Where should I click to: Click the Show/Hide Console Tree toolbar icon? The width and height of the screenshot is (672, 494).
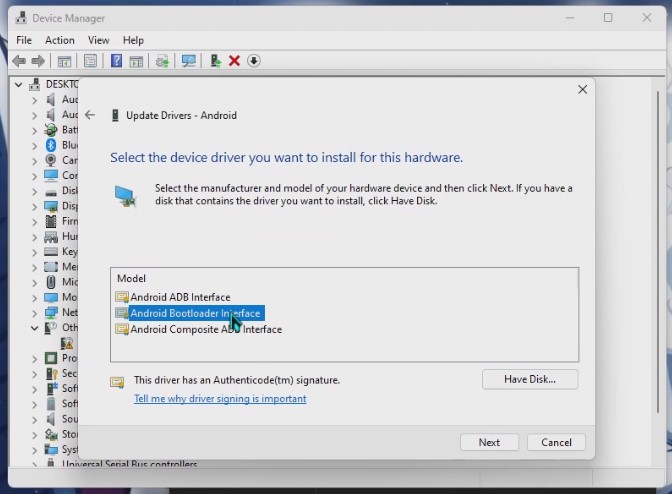(x=64, y=61)
